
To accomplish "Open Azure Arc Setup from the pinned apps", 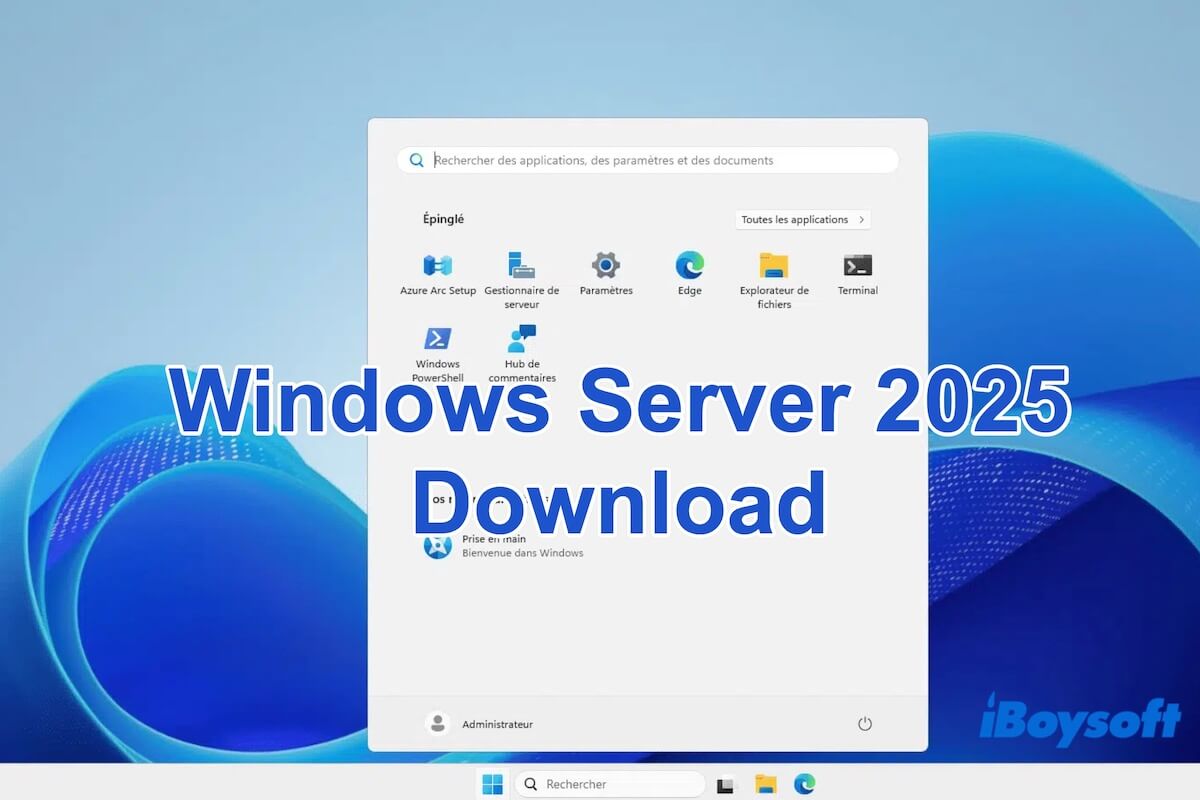I will [436, 267].
